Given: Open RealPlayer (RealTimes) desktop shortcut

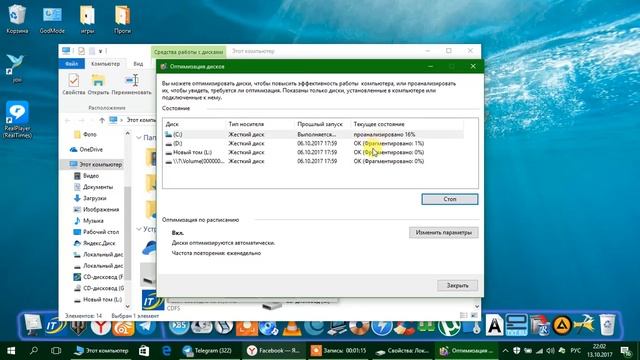Looking at the screenshot, I should (x=18, y=120).
